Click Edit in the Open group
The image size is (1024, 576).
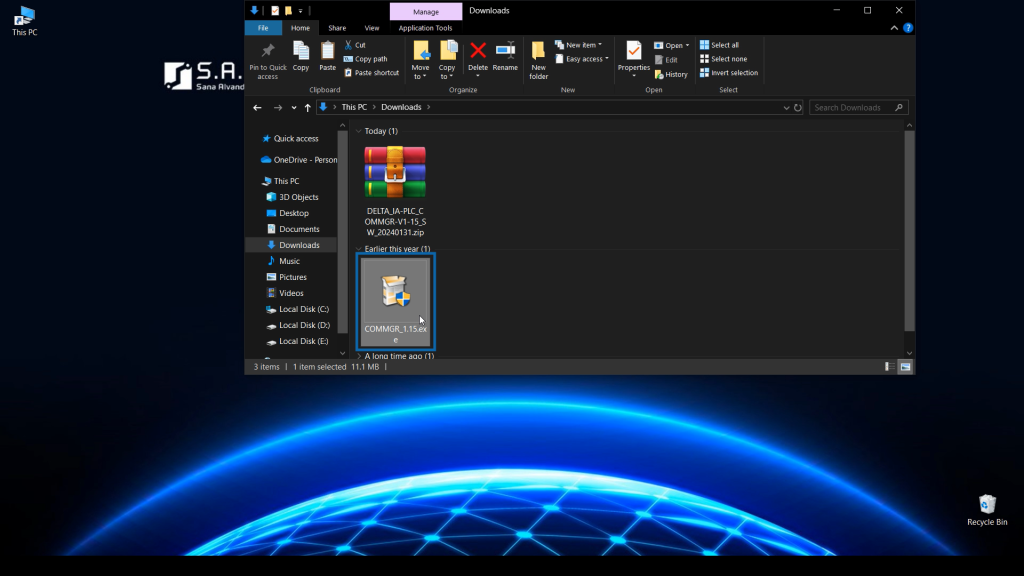coord(666,59)
